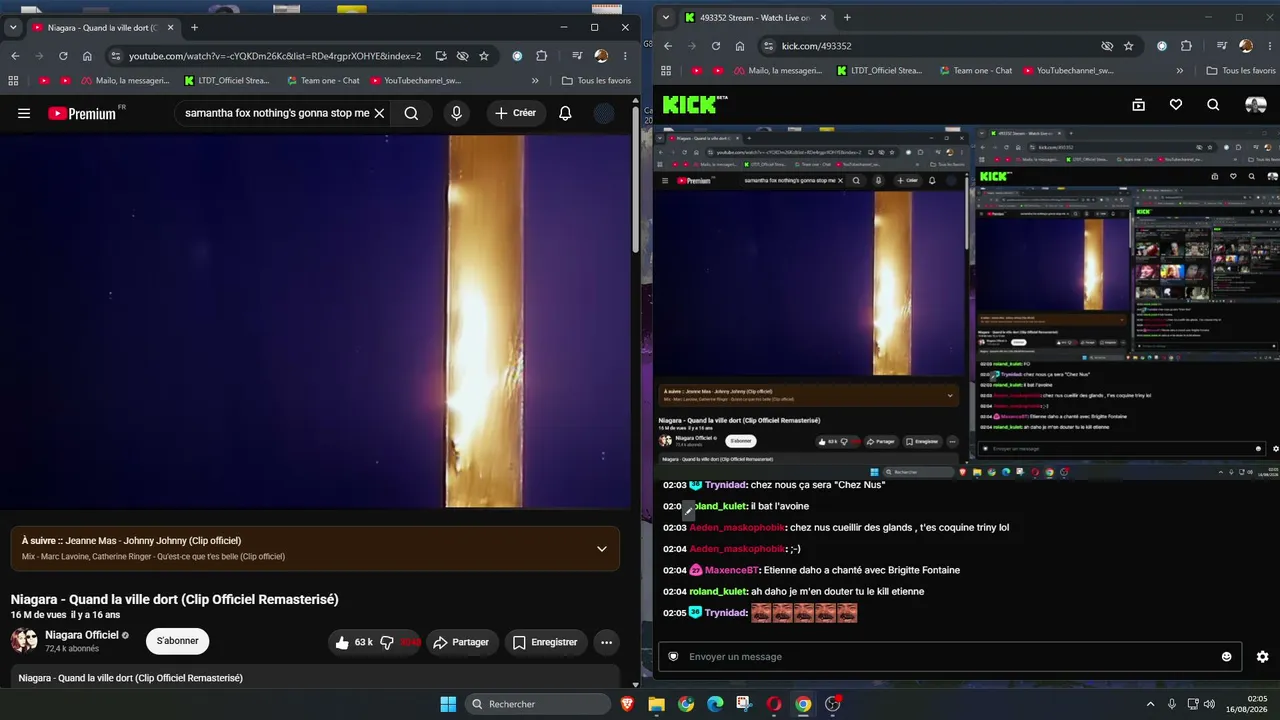Open Opera from the taskbar
1280x720 pixels.
click(x=773, y=704)
